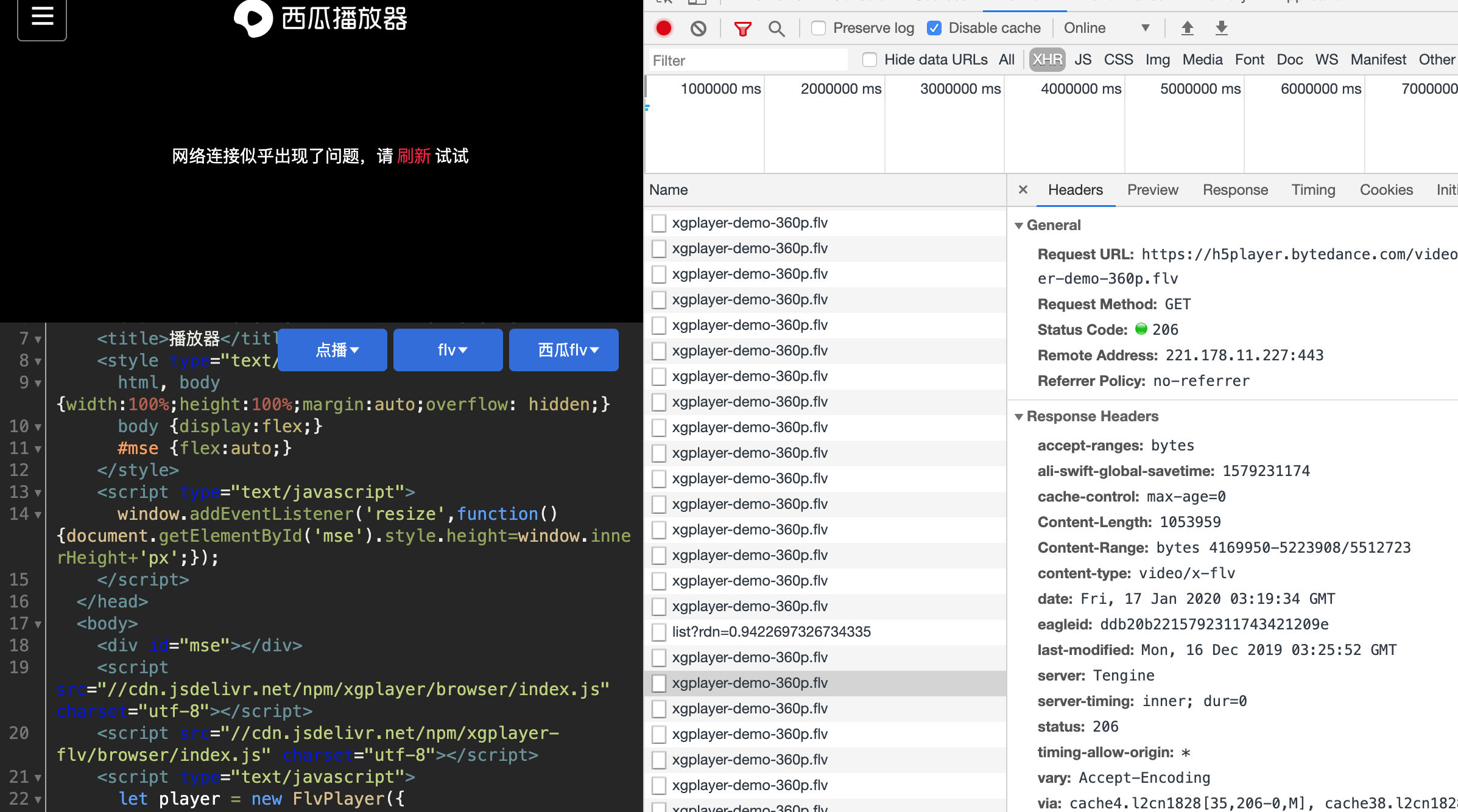The width and height of the screenshot is (1458, 812).
Task: Check Hide data URLs
Action: tap(870, 60)
